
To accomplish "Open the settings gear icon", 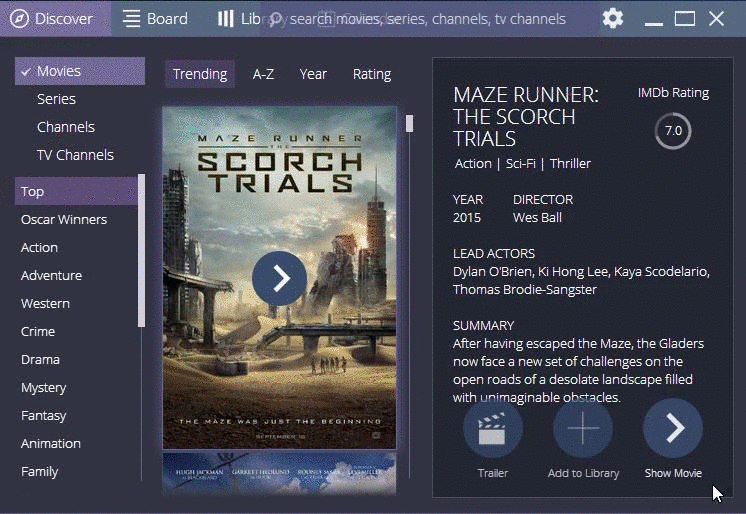I will [612, 19].
